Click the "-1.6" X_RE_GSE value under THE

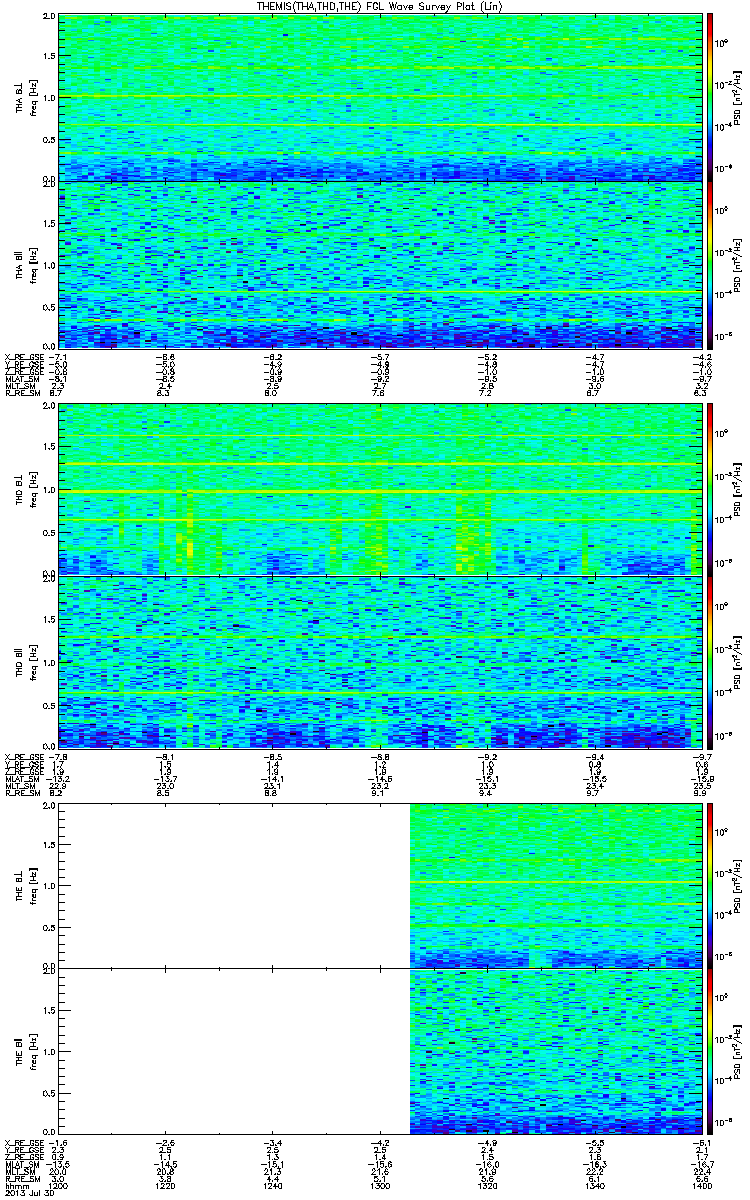(58, 1141)
